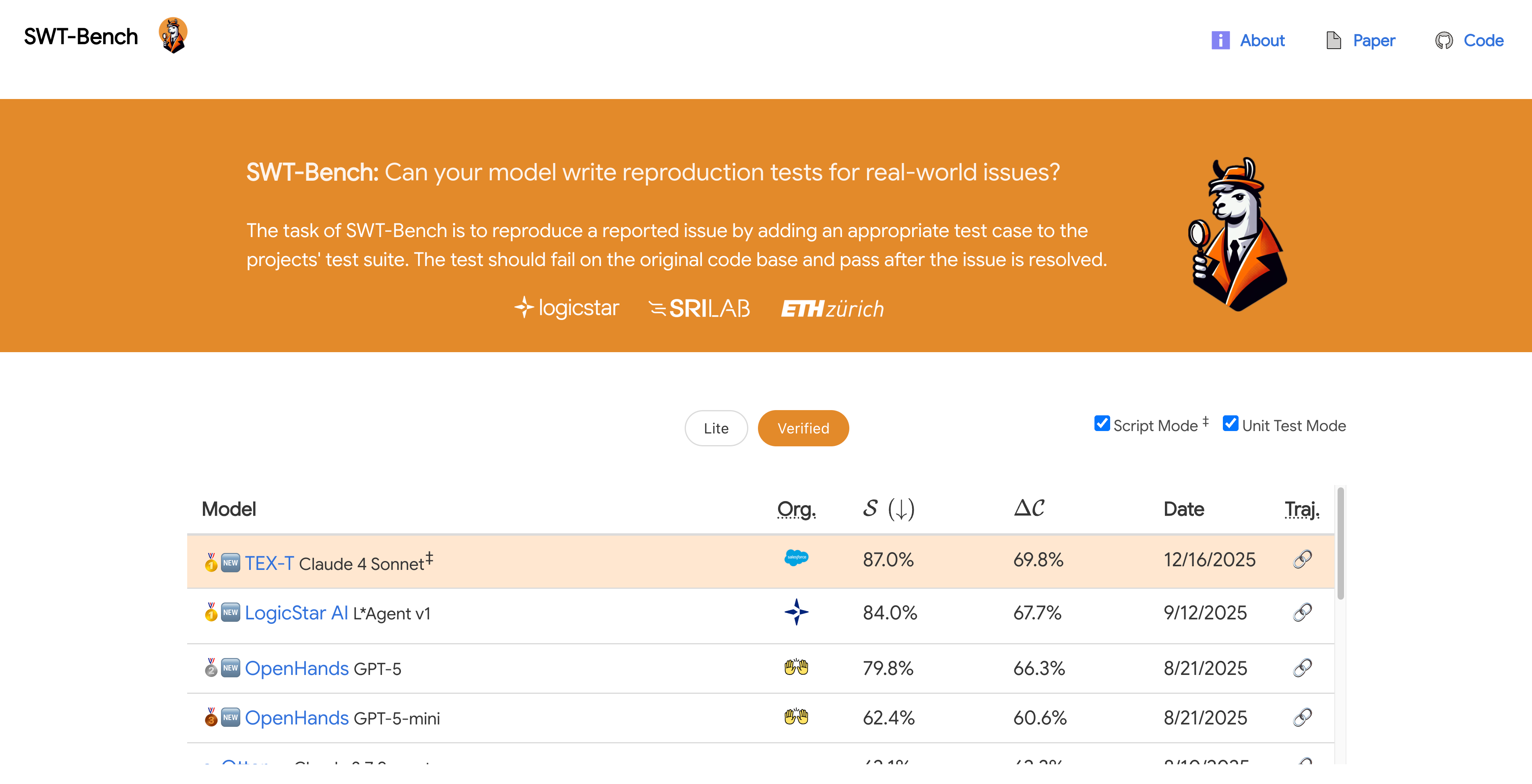
Task: Select the Verified benchmark tab
Action: point(803,428)
